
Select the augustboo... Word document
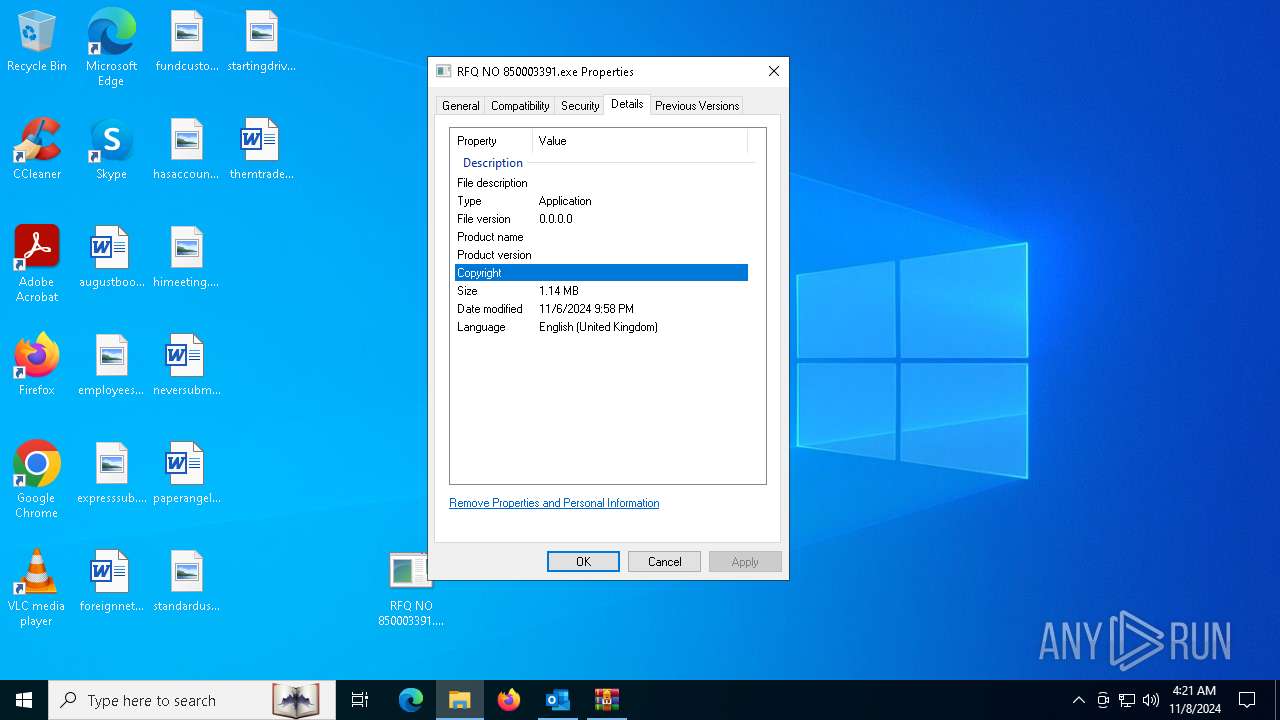coord(111,257)
